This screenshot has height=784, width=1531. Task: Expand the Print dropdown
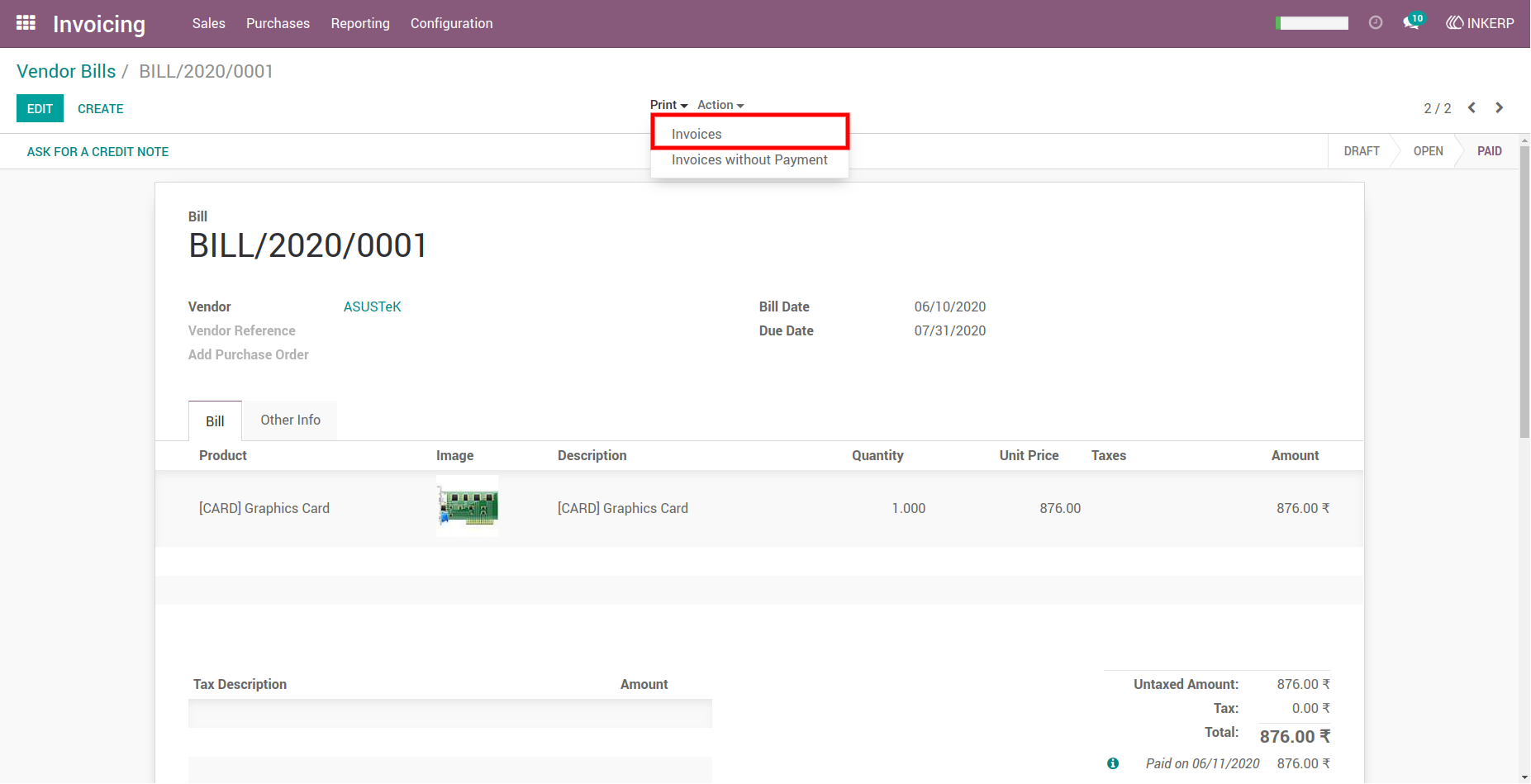point(668,105)
